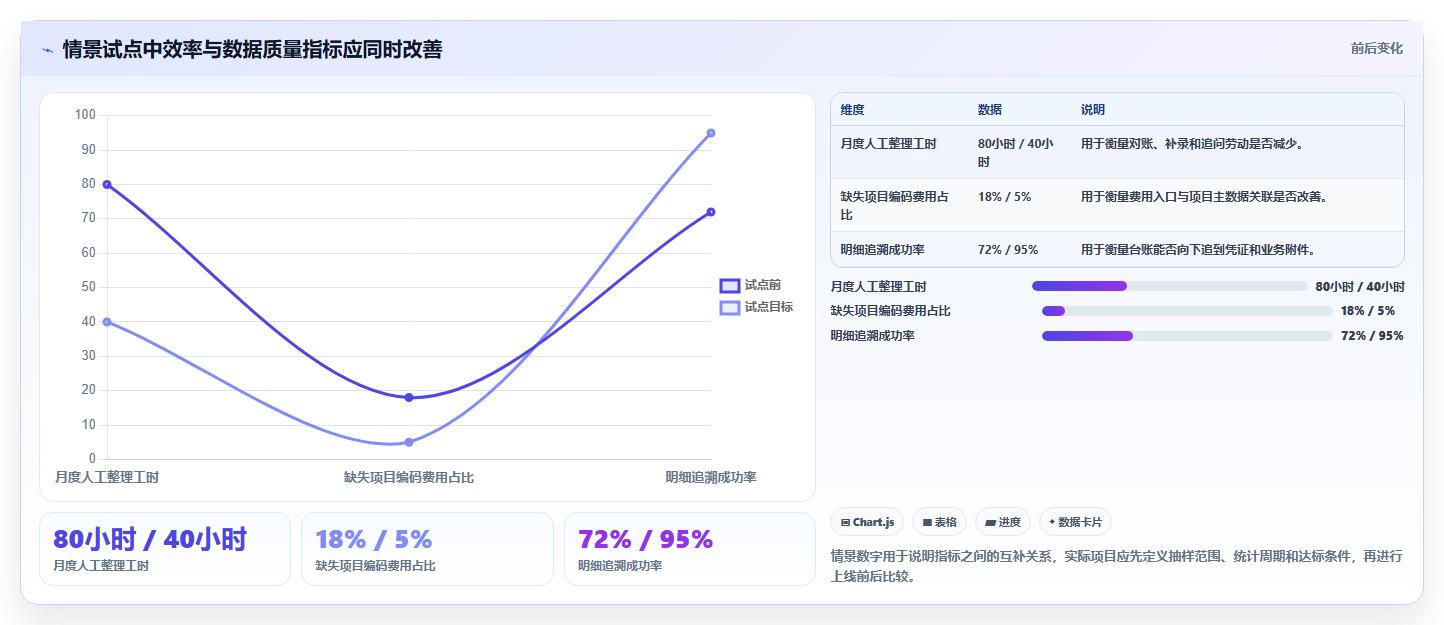This screenshot has height=625, width=1444.
Task: Click the card title 情景试点中效率与数据质量指标应同时改善
Action: point(252,49)
